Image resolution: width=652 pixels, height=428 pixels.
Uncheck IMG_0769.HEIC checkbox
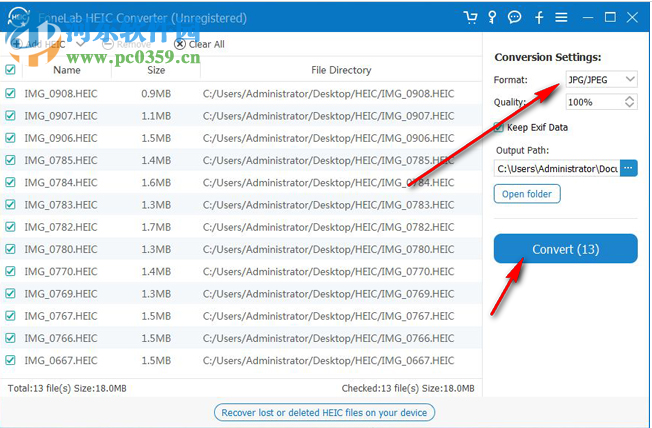[10, 294]
